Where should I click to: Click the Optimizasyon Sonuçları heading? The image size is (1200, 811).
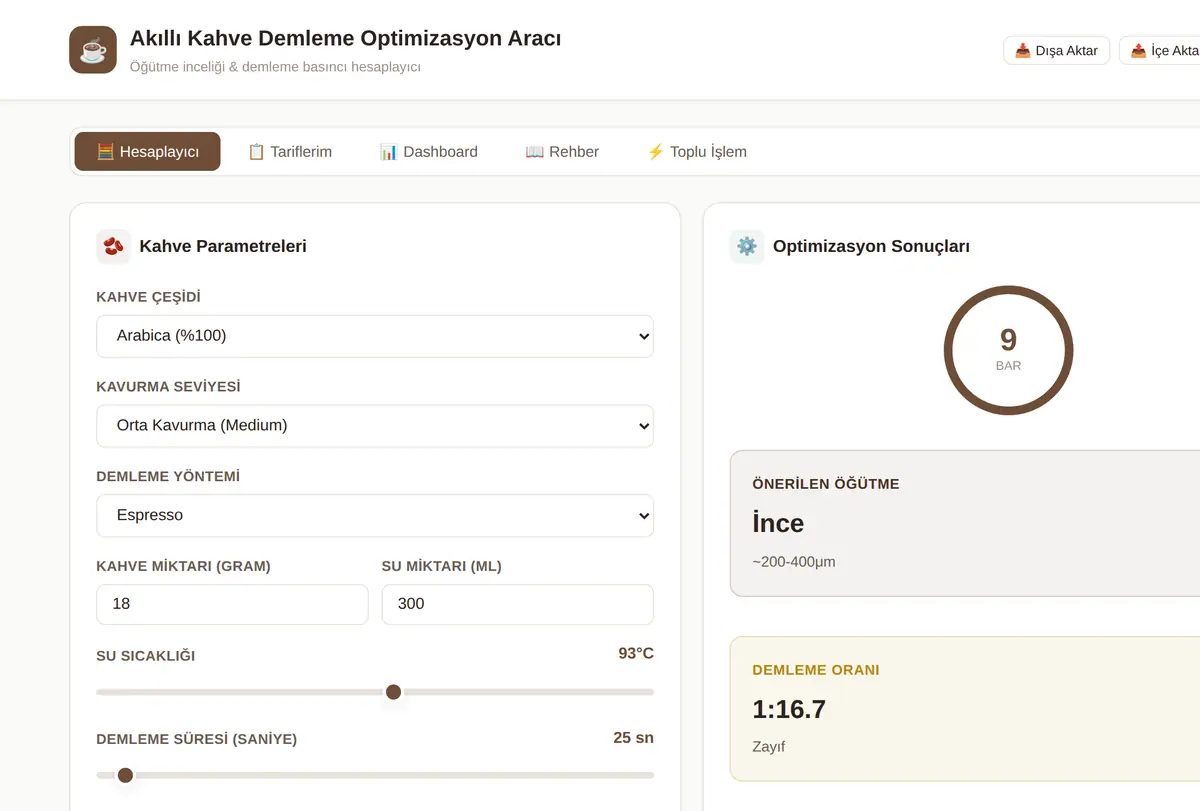coord(871,246)
